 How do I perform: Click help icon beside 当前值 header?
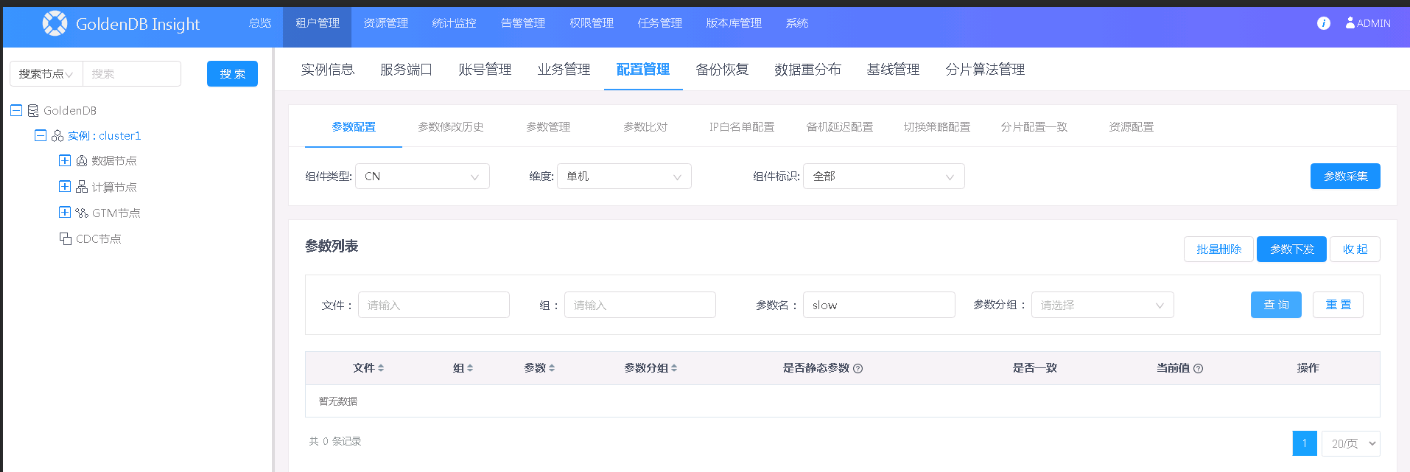coord(1198,368)
